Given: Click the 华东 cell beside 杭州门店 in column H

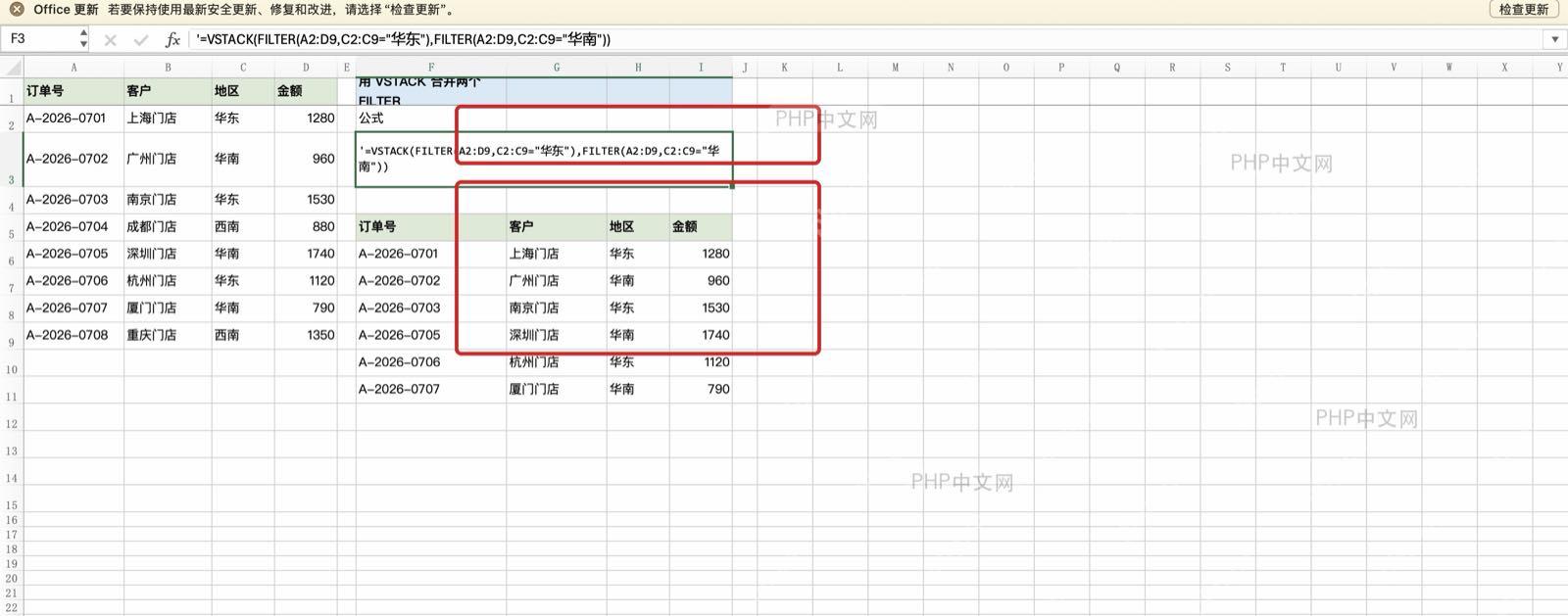Looking at the screenshot, I should (638, 362).
